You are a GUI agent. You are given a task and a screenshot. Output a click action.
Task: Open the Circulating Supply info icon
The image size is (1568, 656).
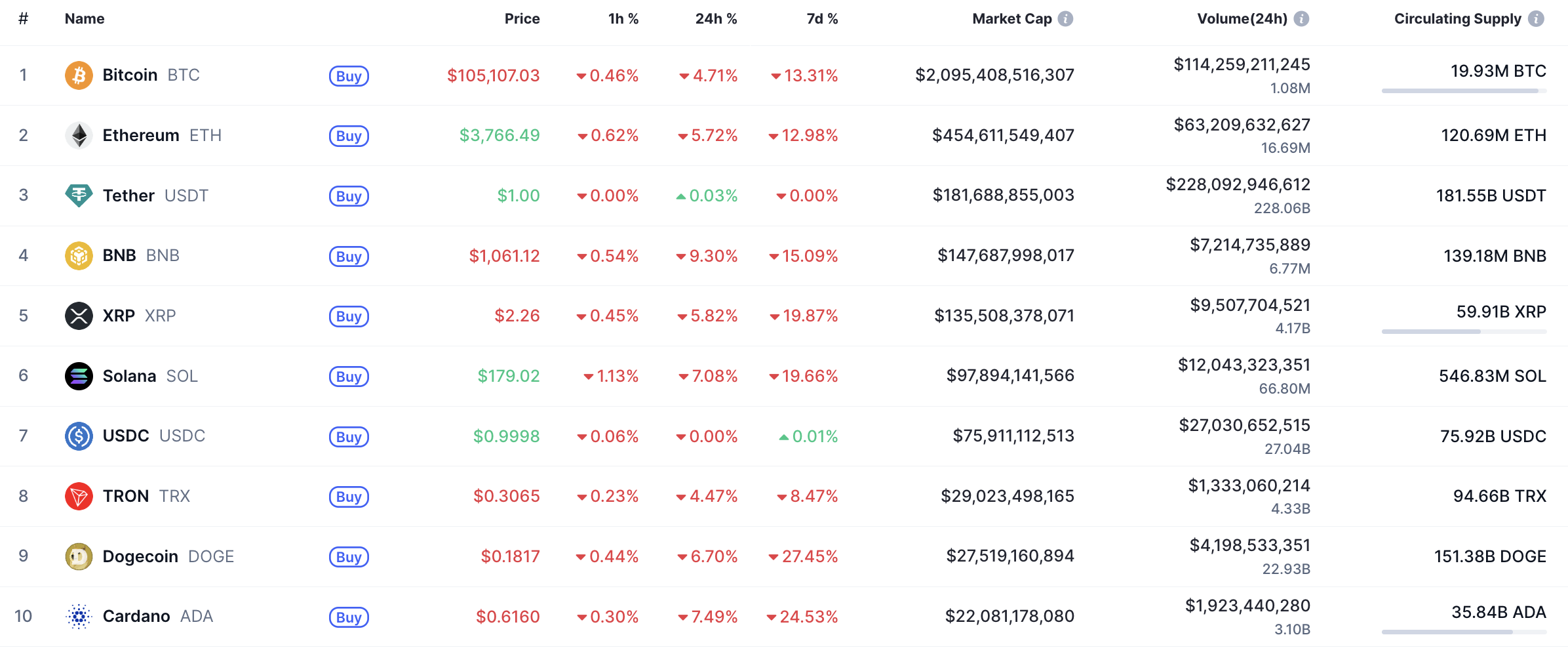point(1536,19)
